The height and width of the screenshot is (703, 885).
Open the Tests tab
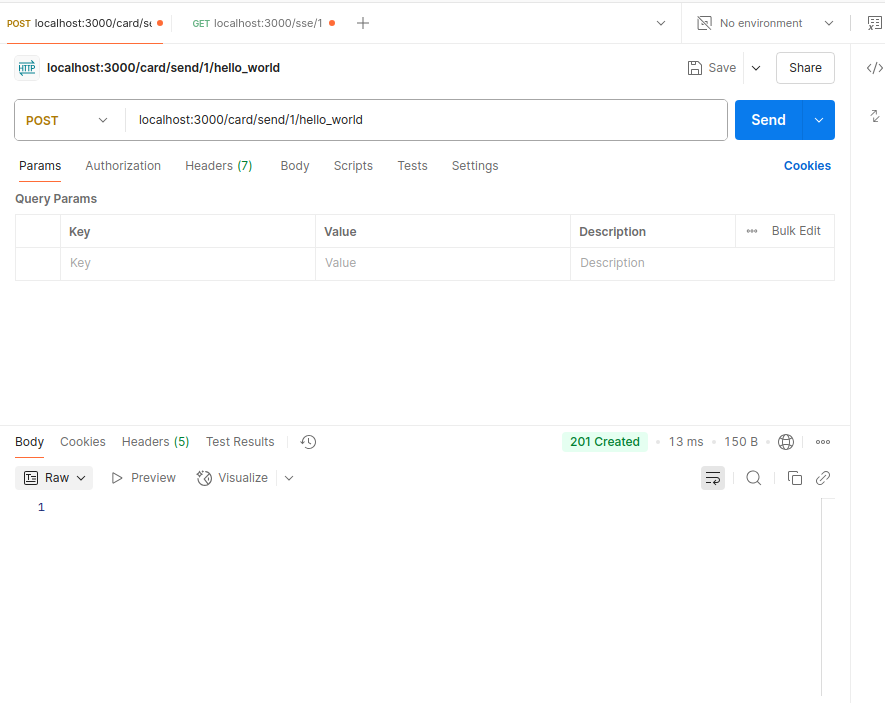(413, 166)
